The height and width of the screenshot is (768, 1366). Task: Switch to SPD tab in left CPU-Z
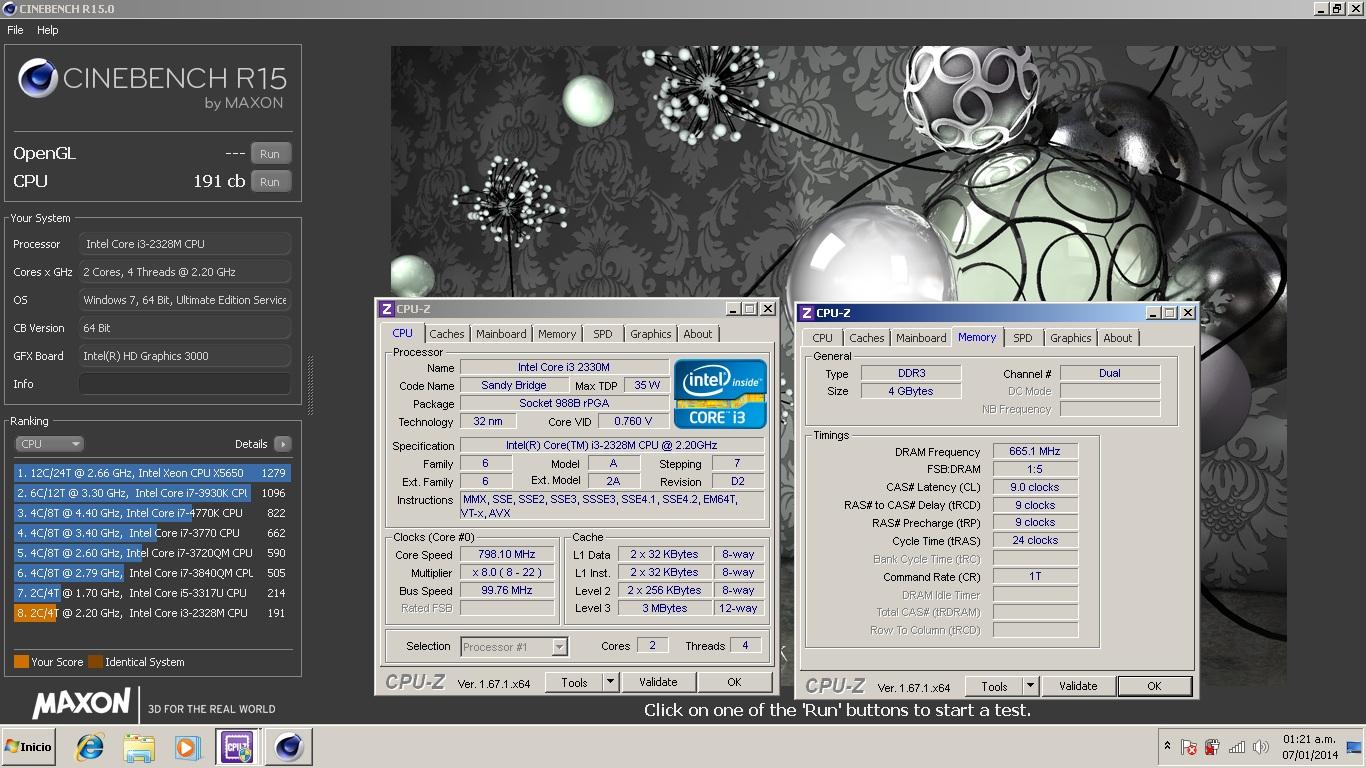pos(603,334)
